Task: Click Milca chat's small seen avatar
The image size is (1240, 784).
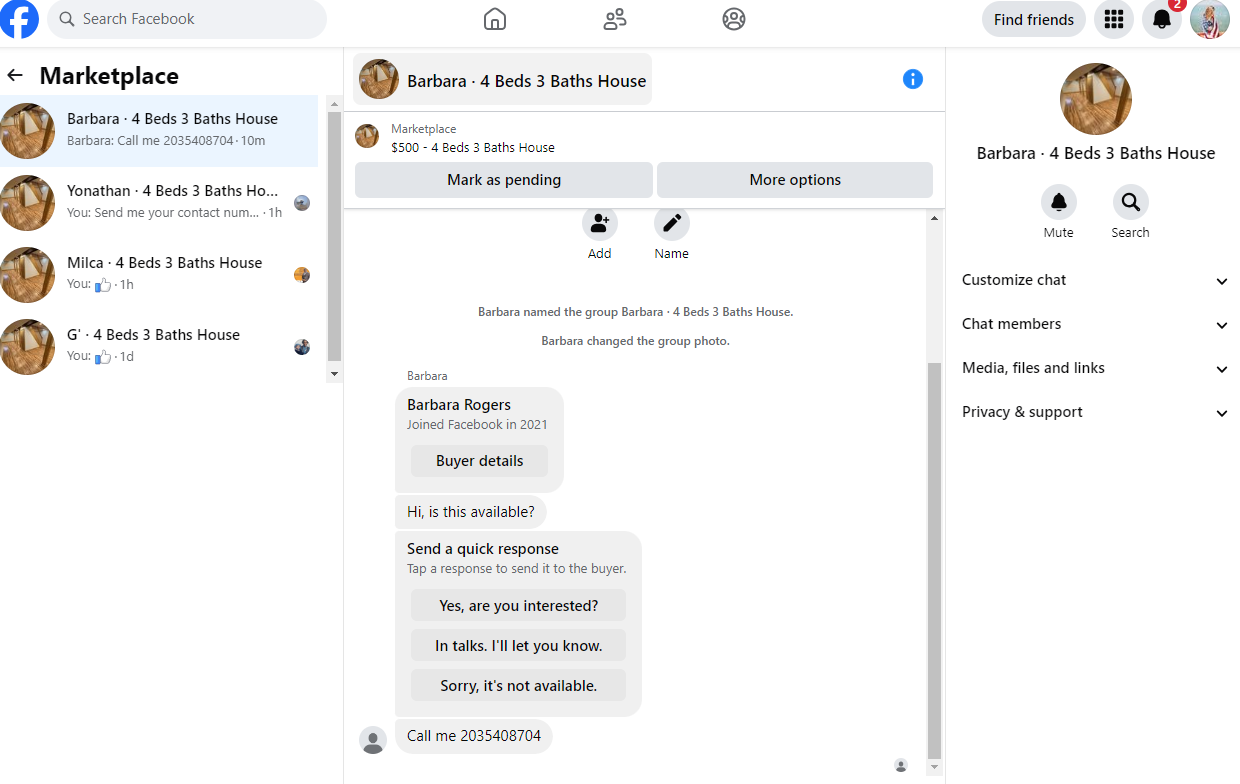Action: [x=302, y=275]
